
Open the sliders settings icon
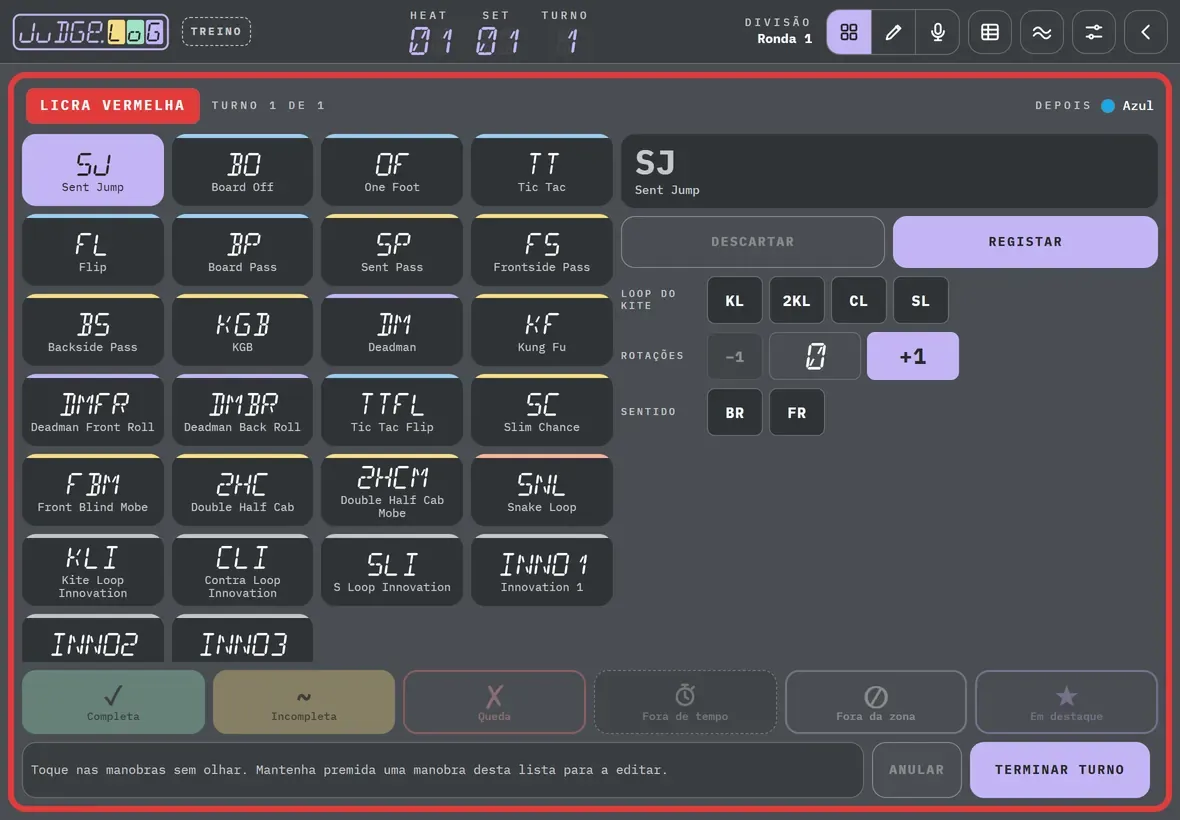pyautogui.click(x=1093, y=32)
